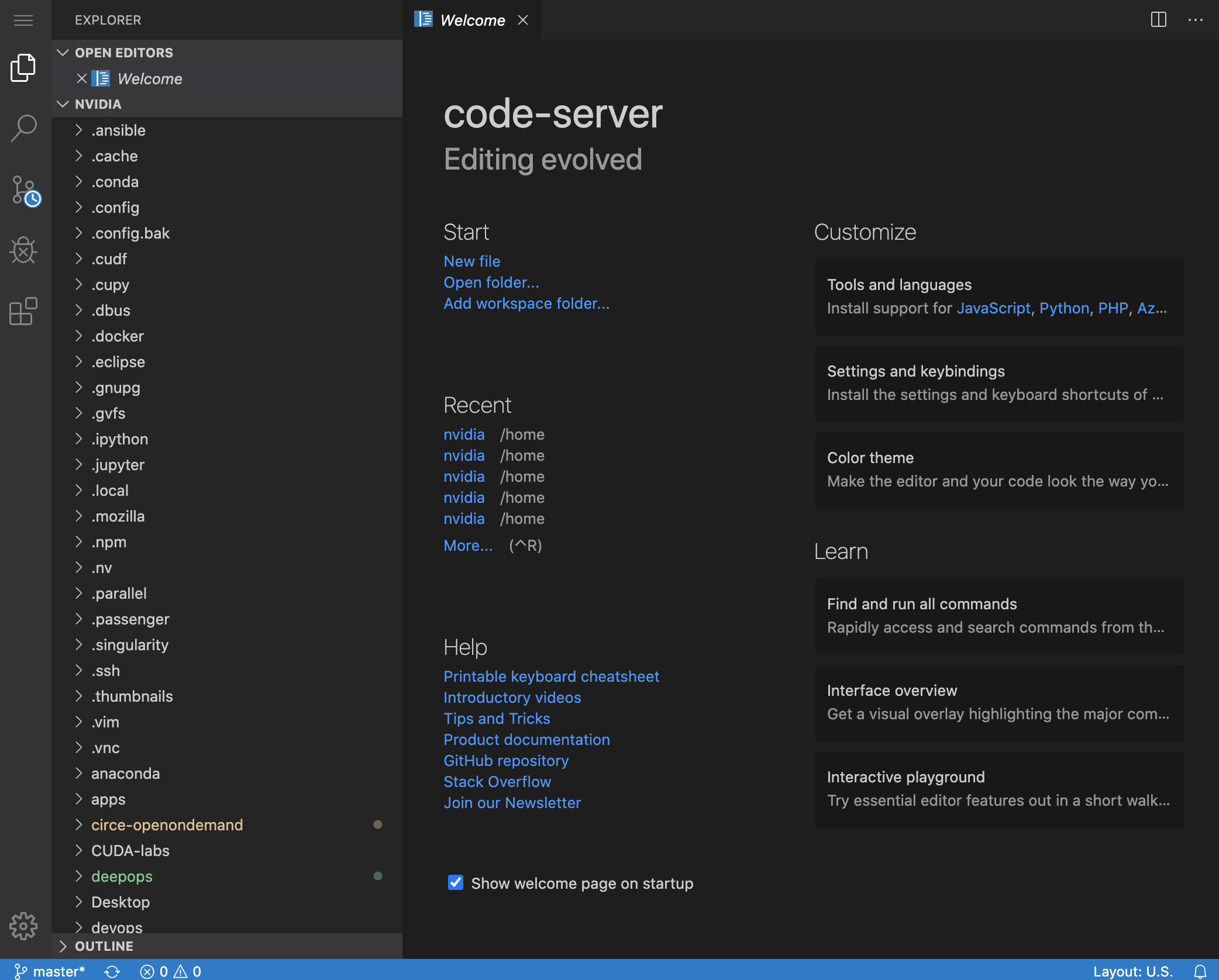Open first nvidia recent folder link
Image resolution: width=1219 pixels, height=980 pixels.
pos(464,434)
